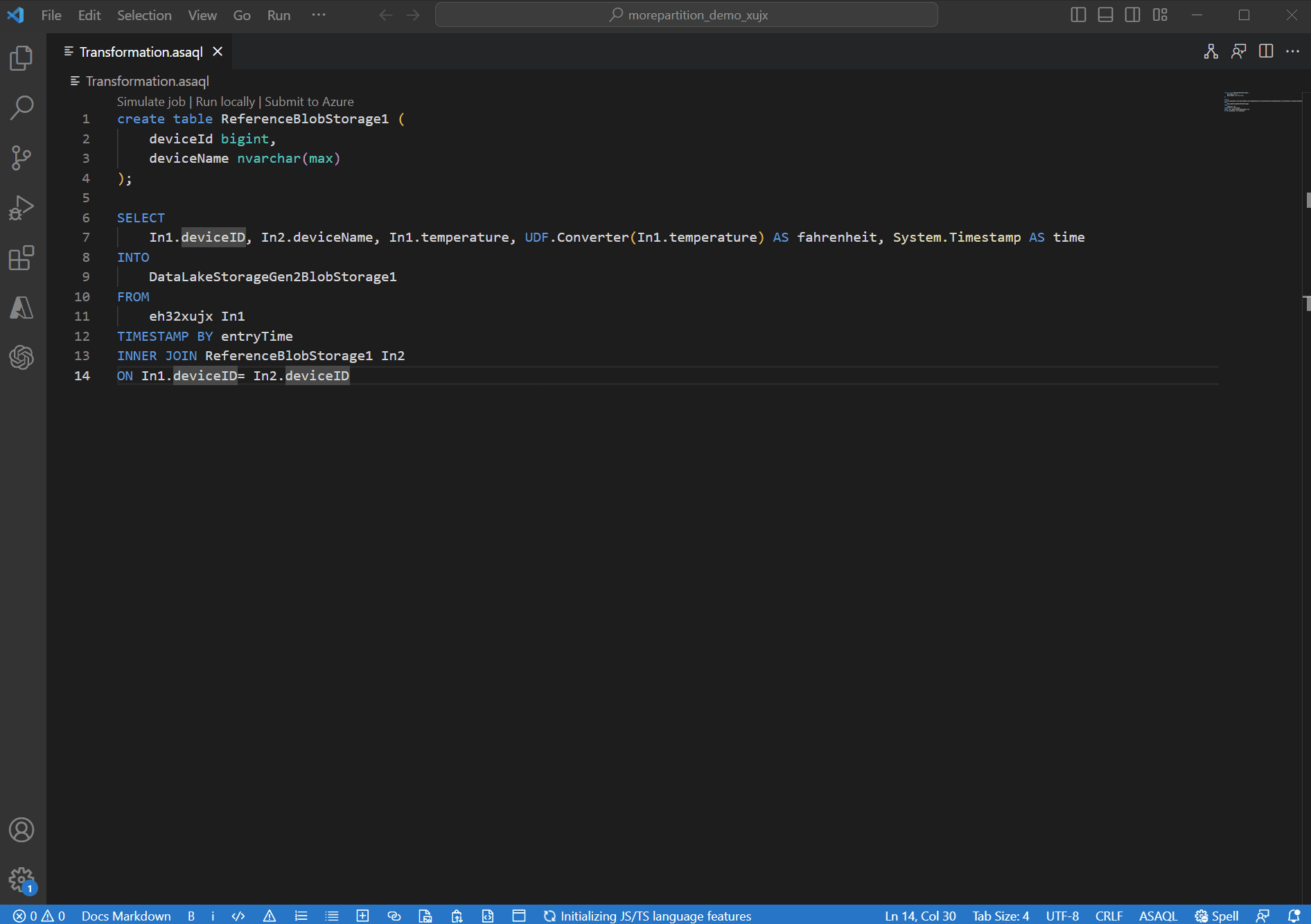Open the Run and Debug view

(x=21, y=208)
